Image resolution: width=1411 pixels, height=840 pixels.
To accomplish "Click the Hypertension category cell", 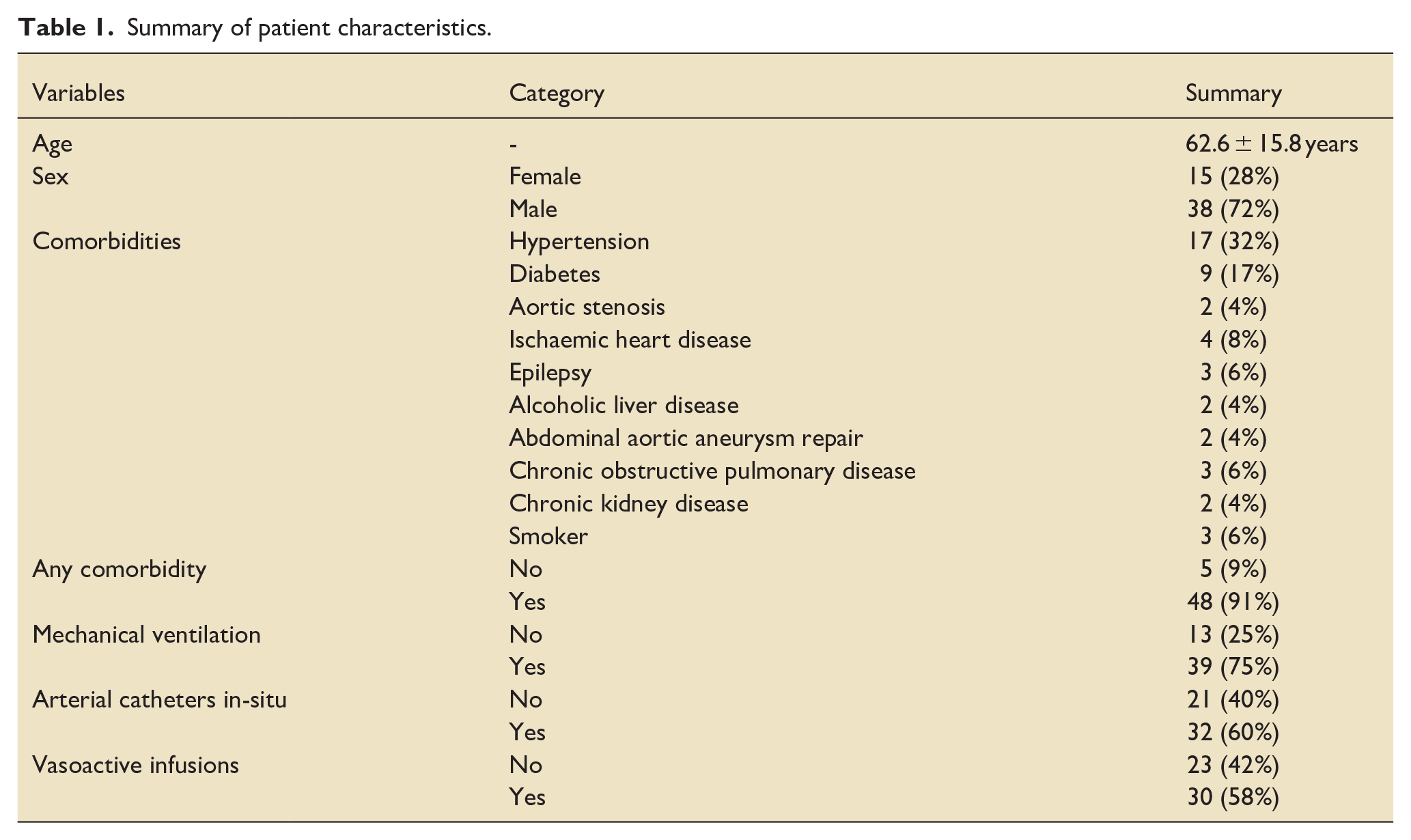I will (x=579, y=242).
